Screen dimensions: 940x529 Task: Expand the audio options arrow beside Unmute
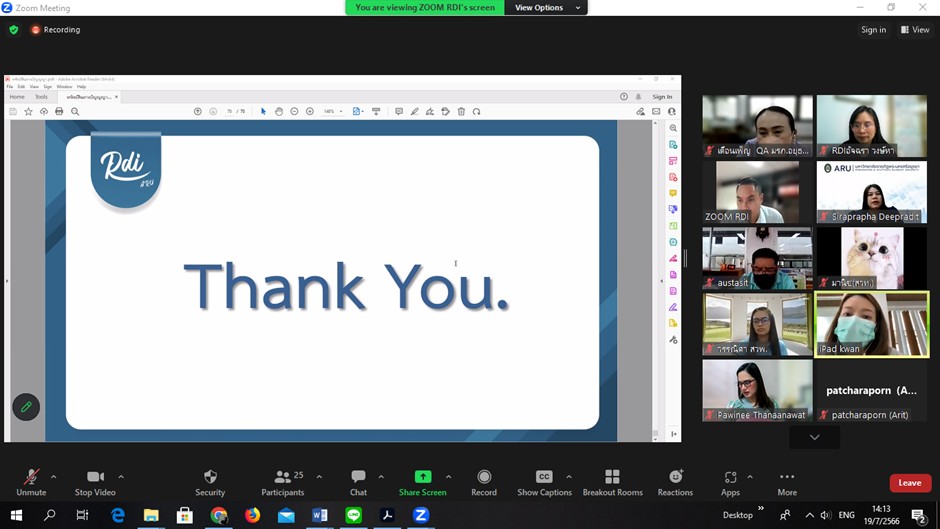[x=53, y=477]
